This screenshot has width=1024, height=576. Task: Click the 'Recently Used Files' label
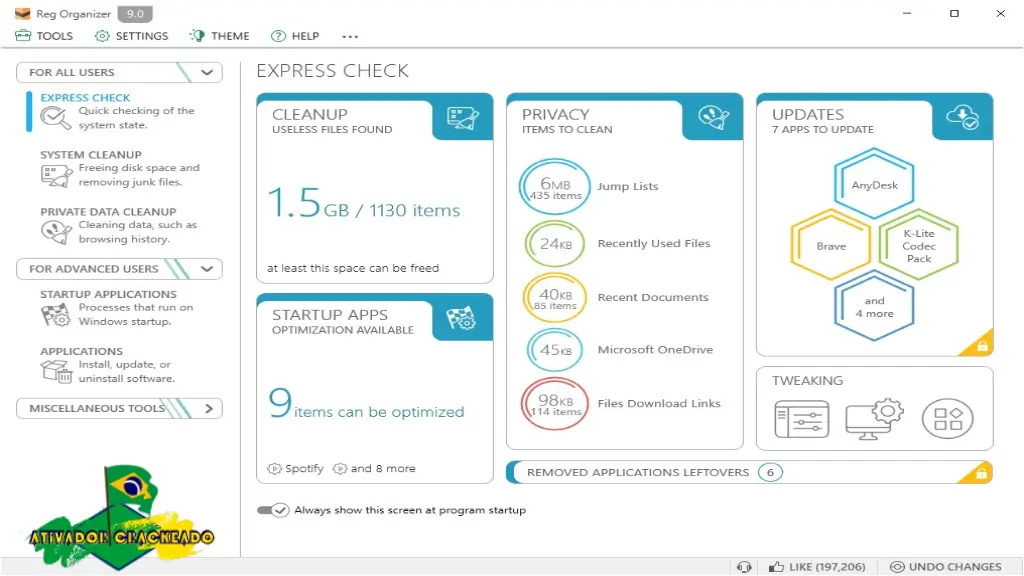[x=654, y=244]
